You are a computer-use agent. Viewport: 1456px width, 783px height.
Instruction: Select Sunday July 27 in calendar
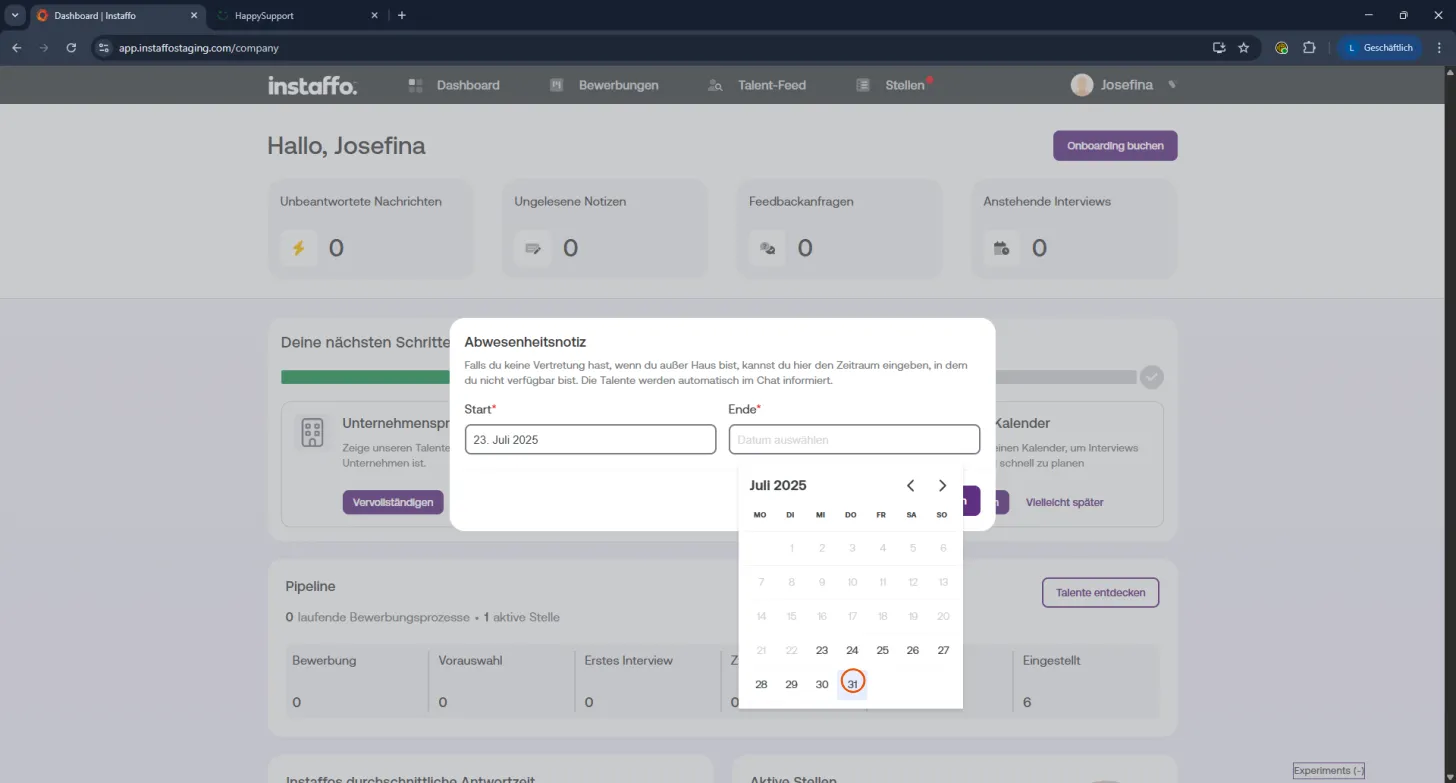coord(943,650)
